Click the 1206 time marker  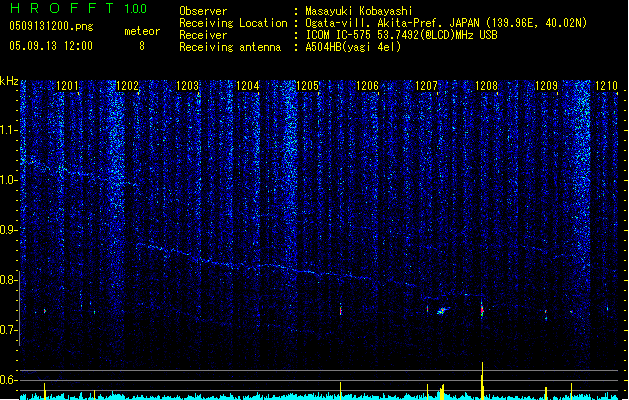coord(367,85)
